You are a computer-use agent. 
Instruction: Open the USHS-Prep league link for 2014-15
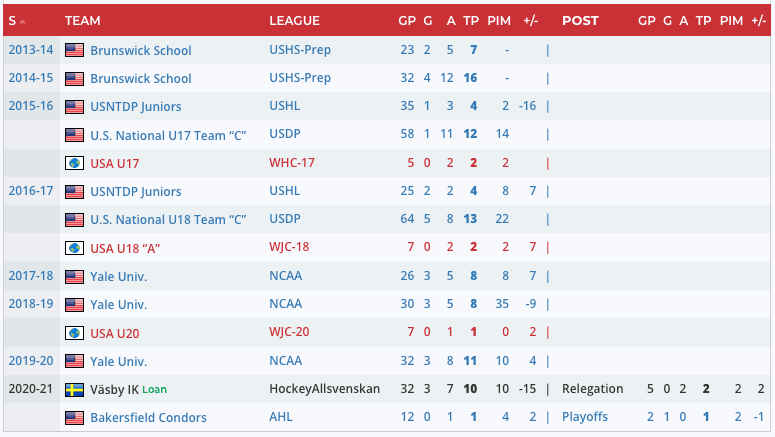coord(300,78)
